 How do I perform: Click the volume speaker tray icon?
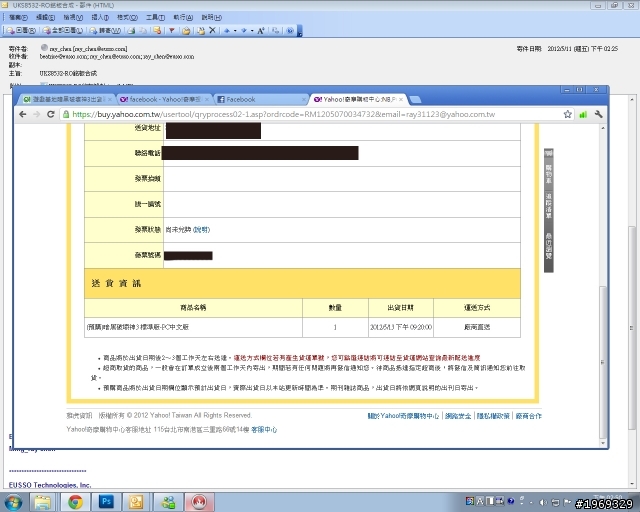coord(543,503)
